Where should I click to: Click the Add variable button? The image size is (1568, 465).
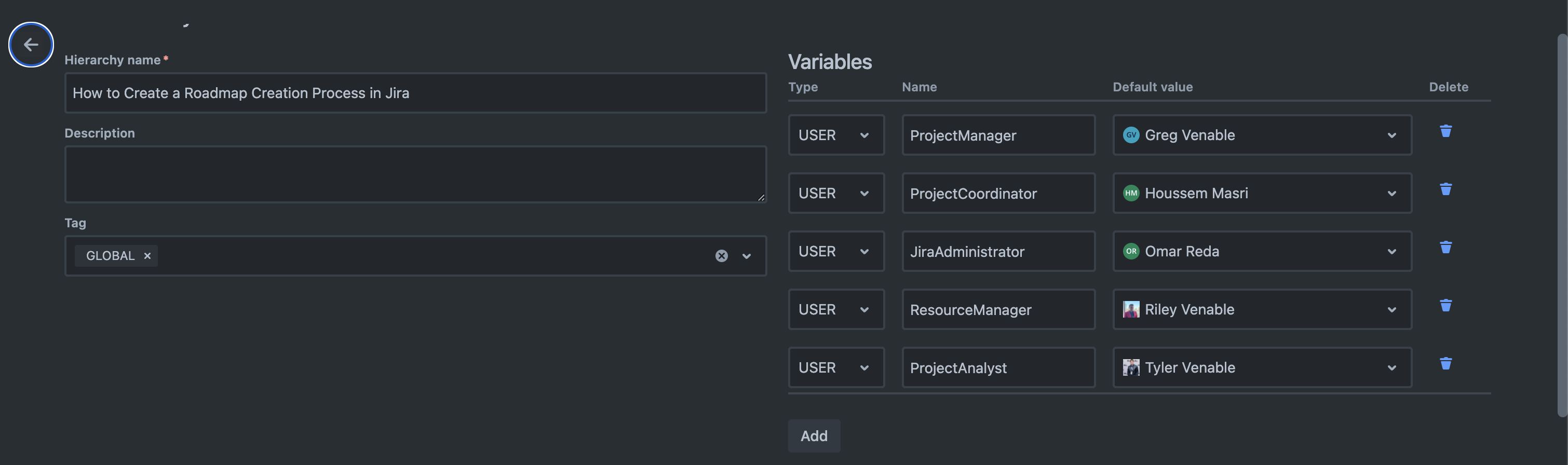813,436
